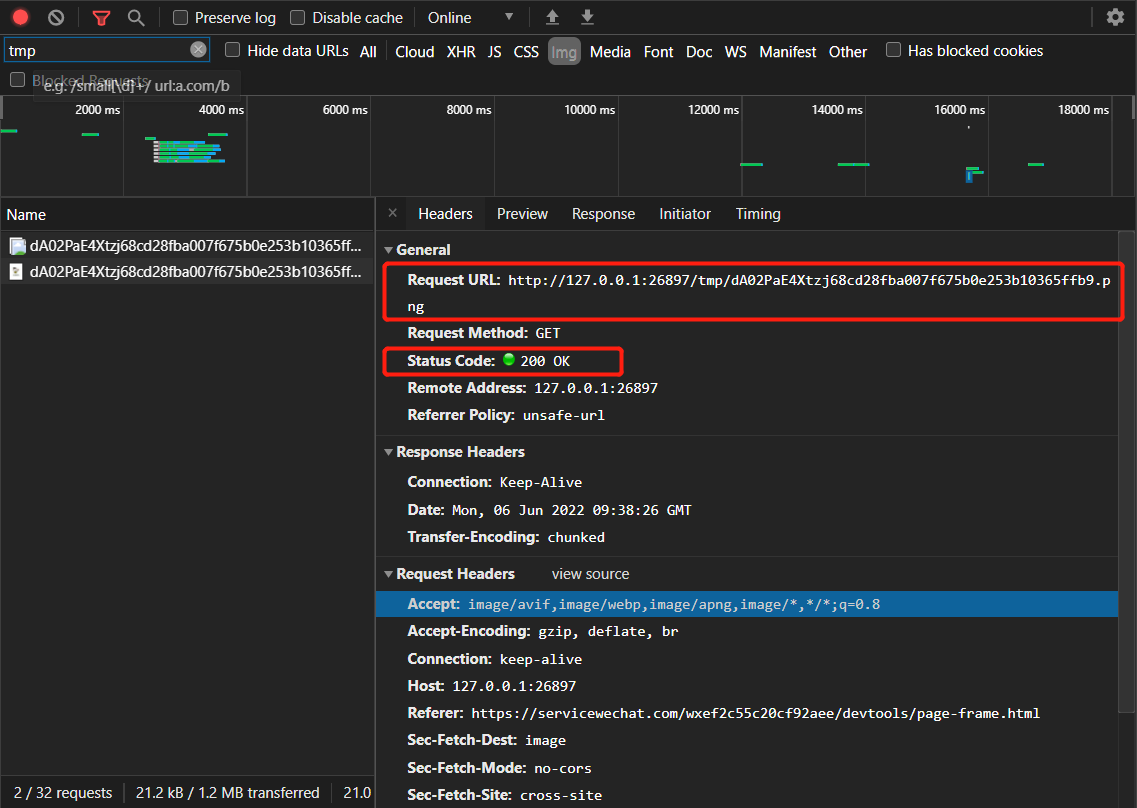Filter requests by WS
1137x808 pixels.
pos(735,51)
